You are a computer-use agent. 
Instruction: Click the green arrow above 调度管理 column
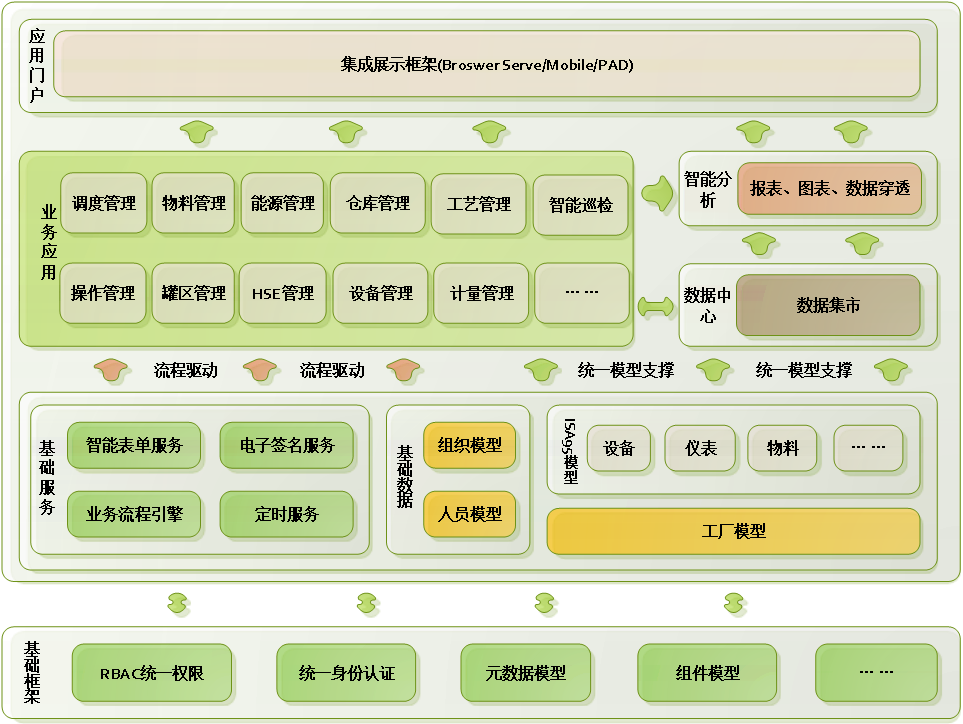point(197,133)
